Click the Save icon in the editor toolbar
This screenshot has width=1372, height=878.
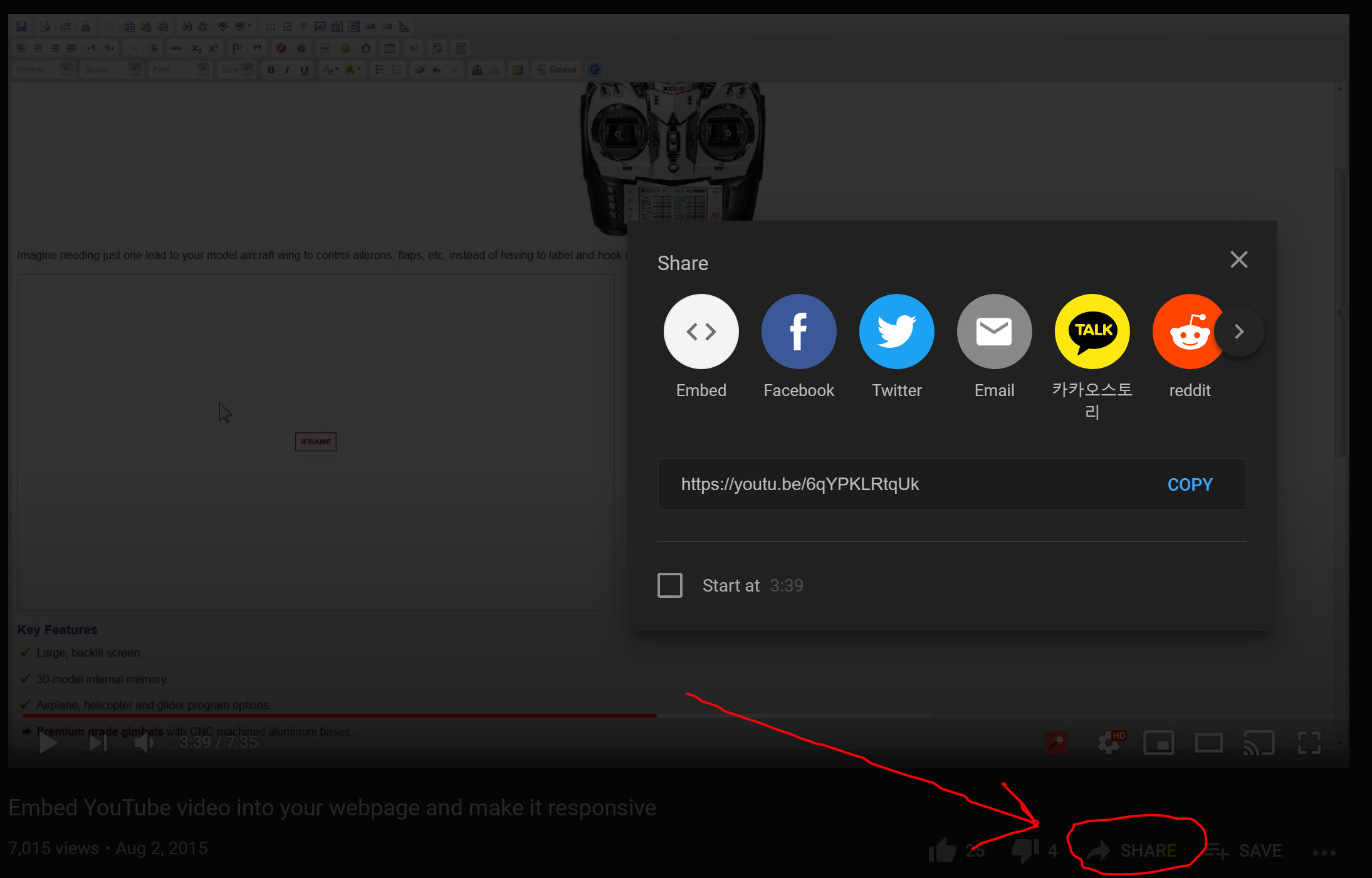tap(21, 26)
